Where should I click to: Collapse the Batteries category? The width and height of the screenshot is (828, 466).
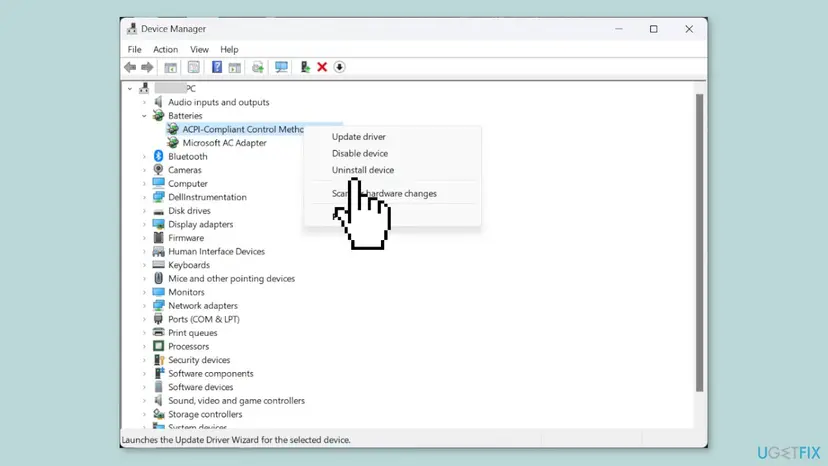coord(144,115)
